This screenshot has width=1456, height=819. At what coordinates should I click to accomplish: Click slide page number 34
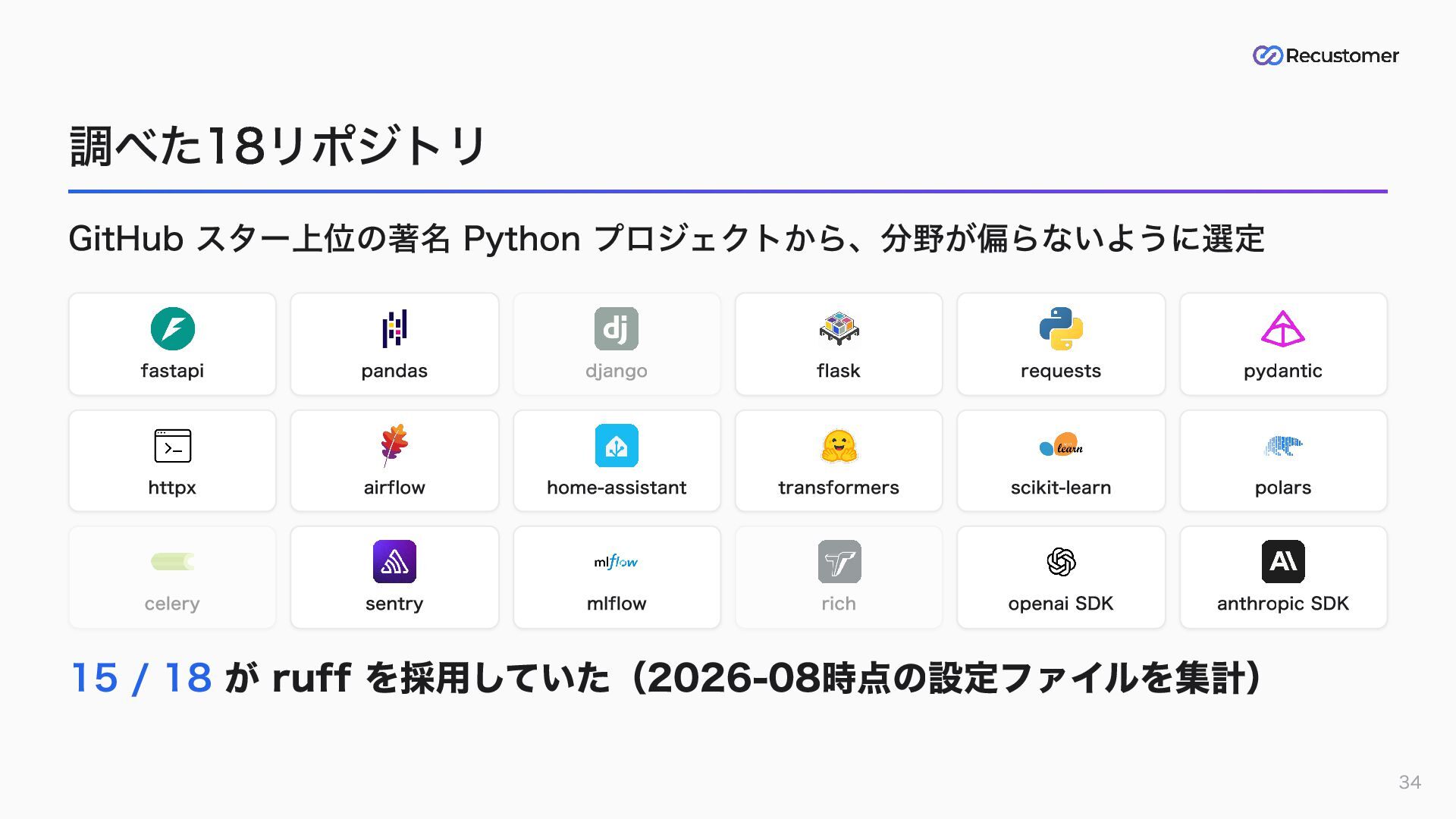click(x=1410, y=783)
